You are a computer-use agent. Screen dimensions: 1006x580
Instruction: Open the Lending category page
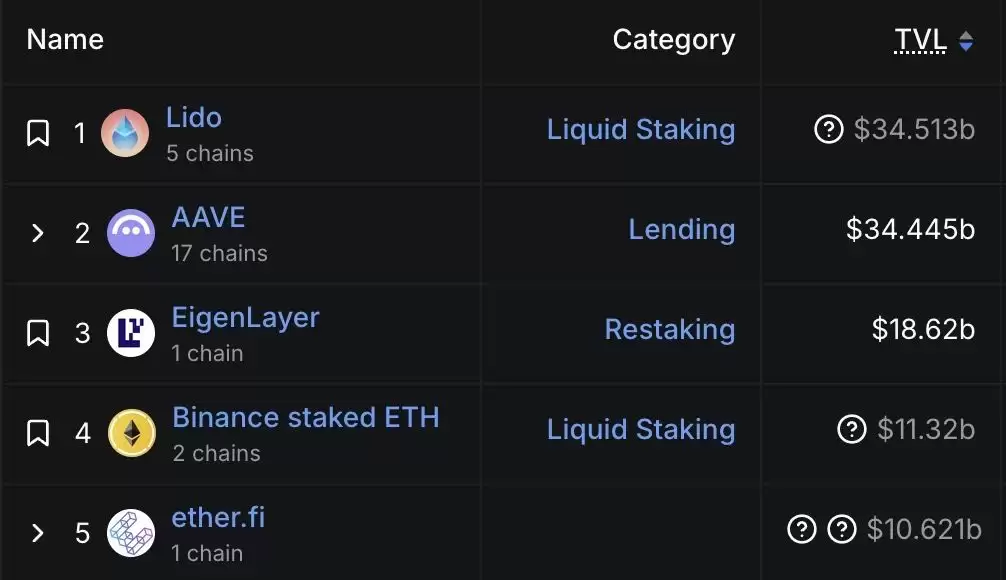click(x=681, y=230)
